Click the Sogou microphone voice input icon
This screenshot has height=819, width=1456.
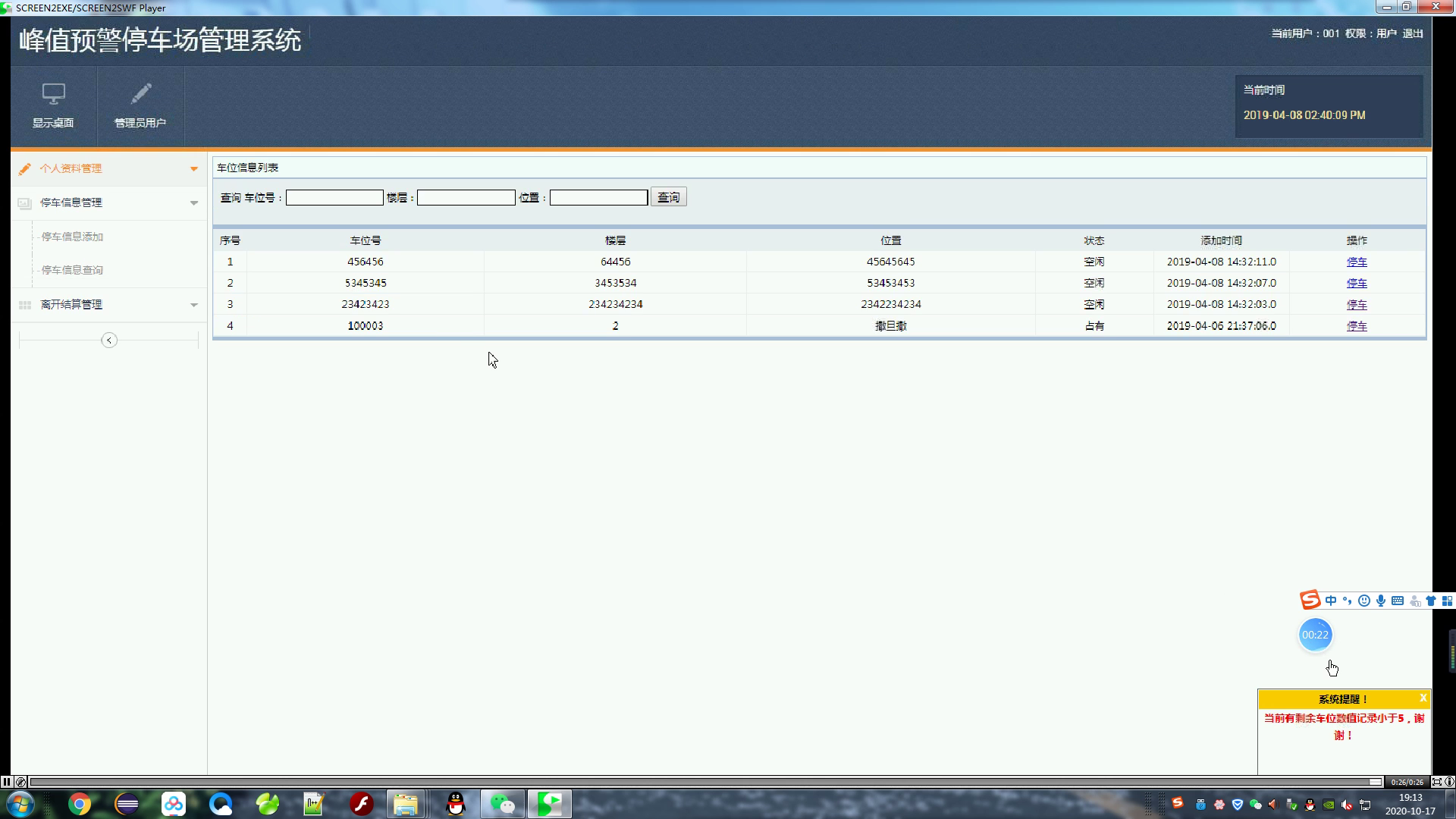coord(1381,601)
